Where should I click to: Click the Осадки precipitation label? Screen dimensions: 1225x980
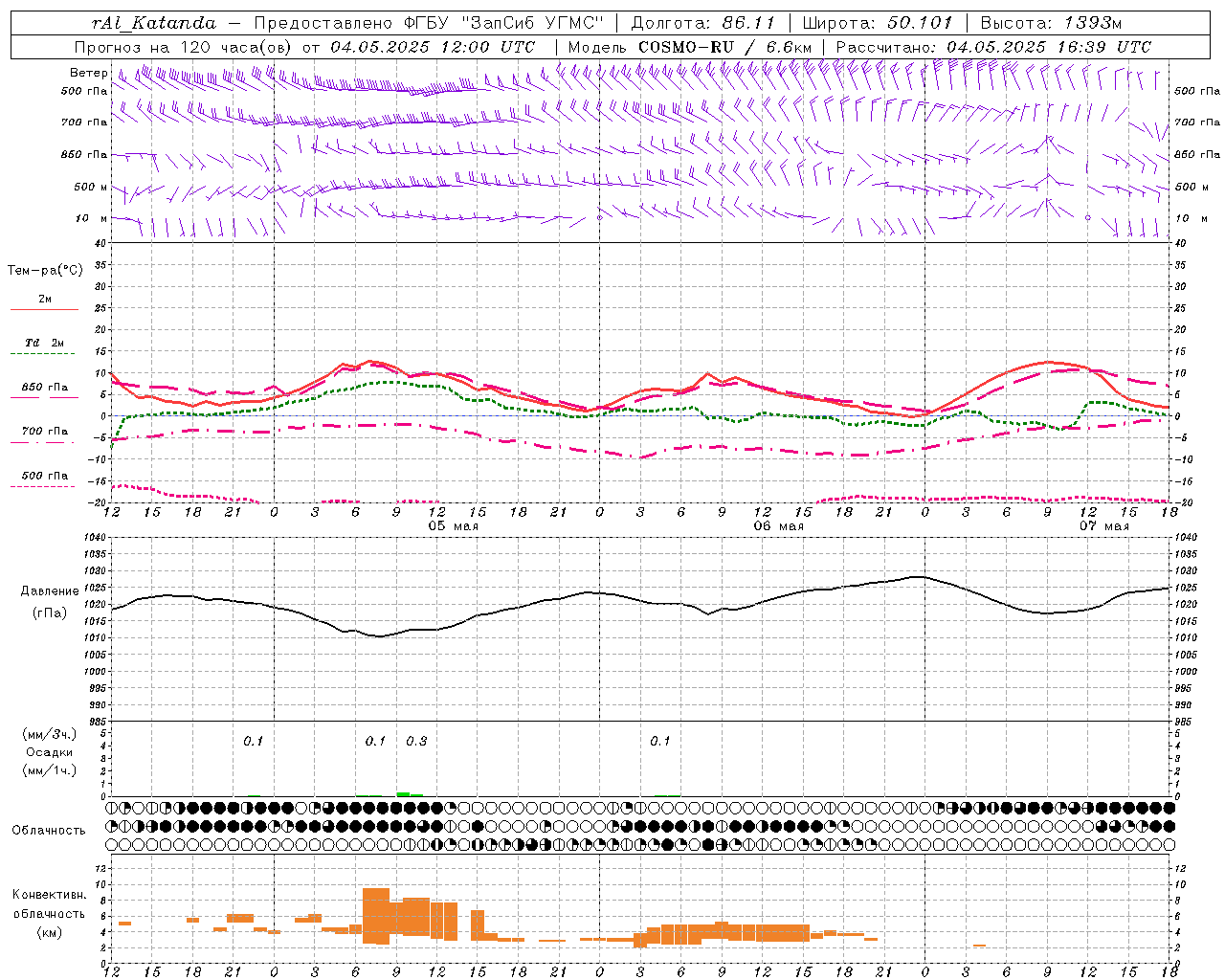point(49,752)
